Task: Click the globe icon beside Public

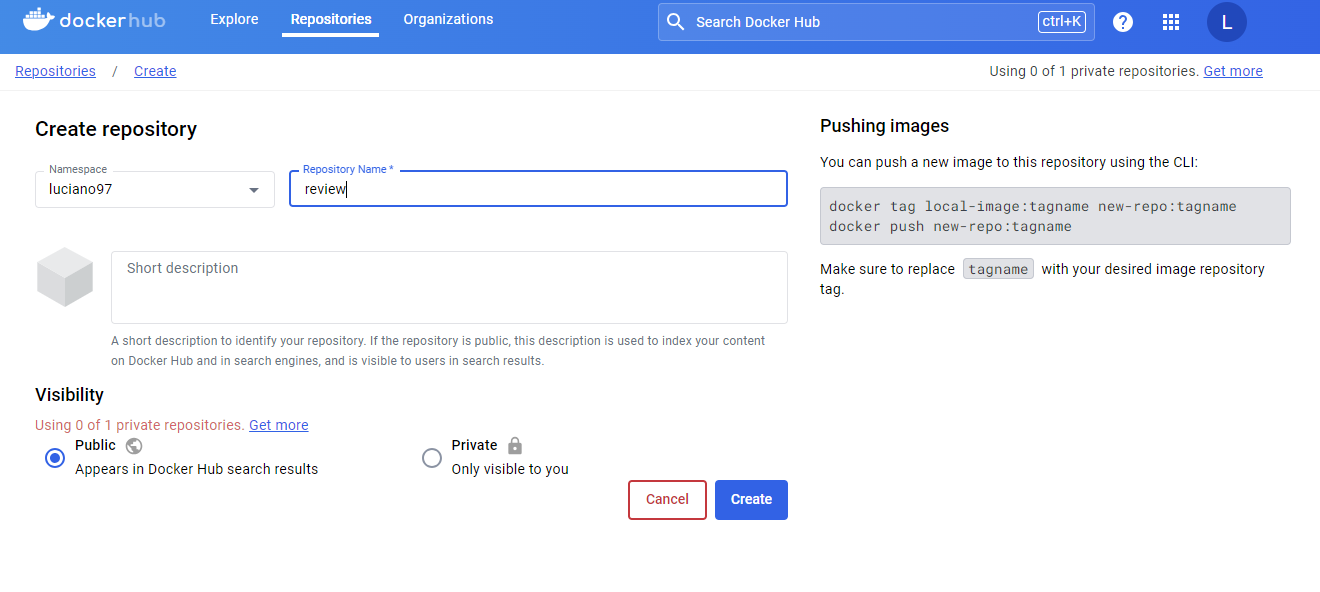Action: click(134, 446)
